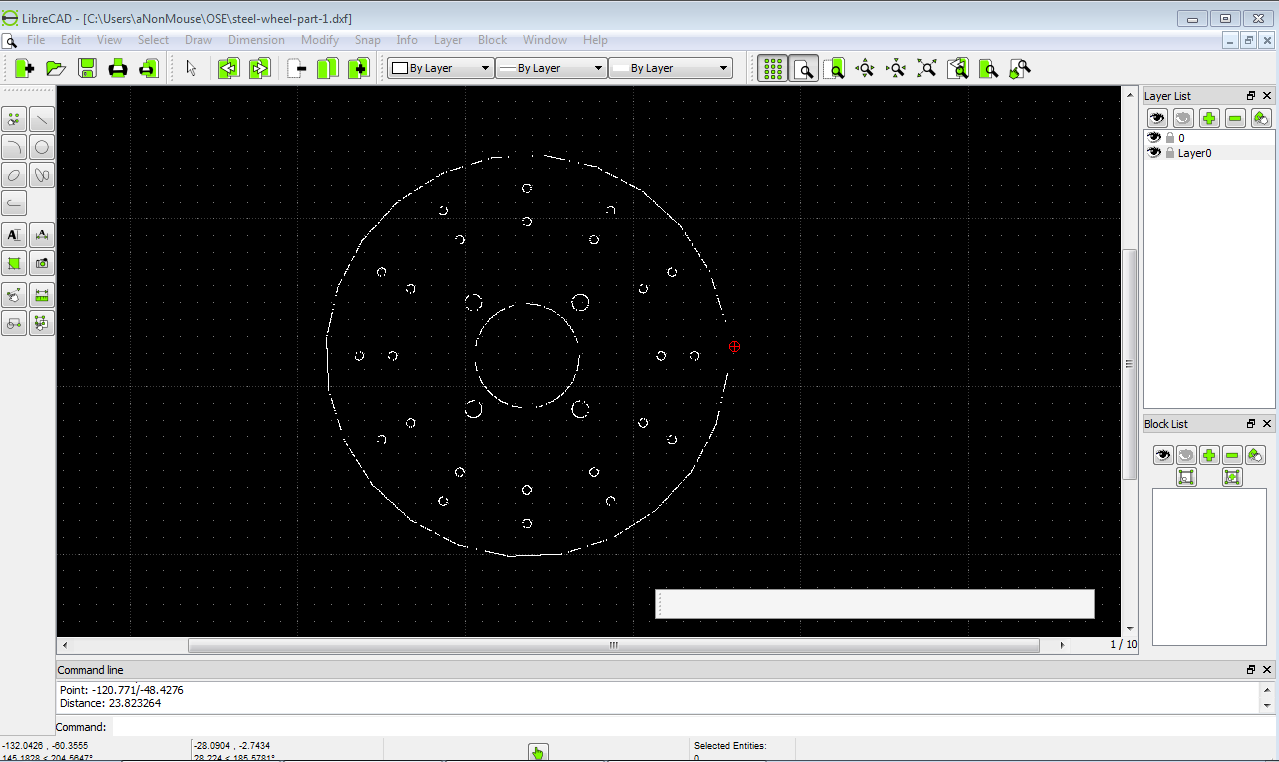Show all layers in Layer List

pyautogui.click(x=1157, y=118)
